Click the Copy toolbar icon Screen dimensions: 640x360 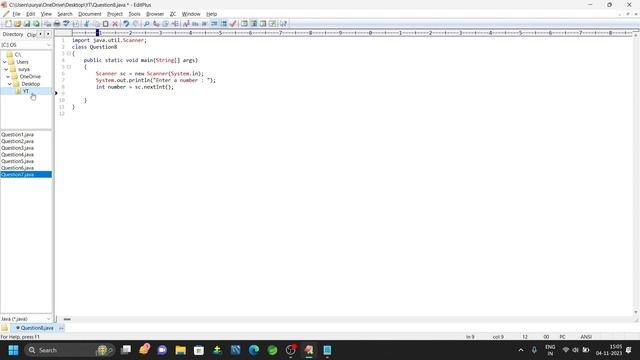tap(96, 24)
